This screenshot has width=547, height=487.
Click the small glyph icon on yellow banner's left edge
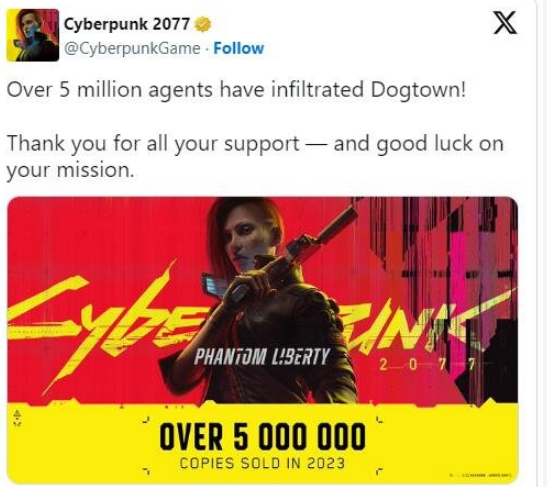(x=17, y=418)
